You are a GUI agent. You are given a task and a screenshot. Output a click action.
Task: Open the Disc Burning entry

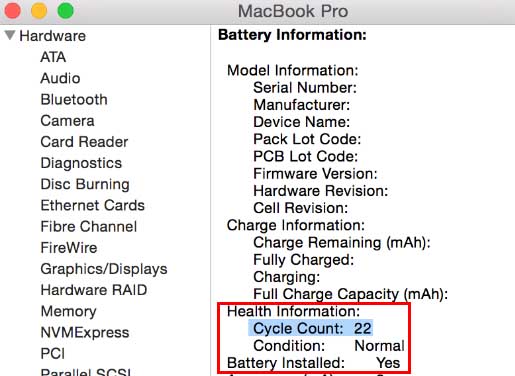(x=85, y=184)
